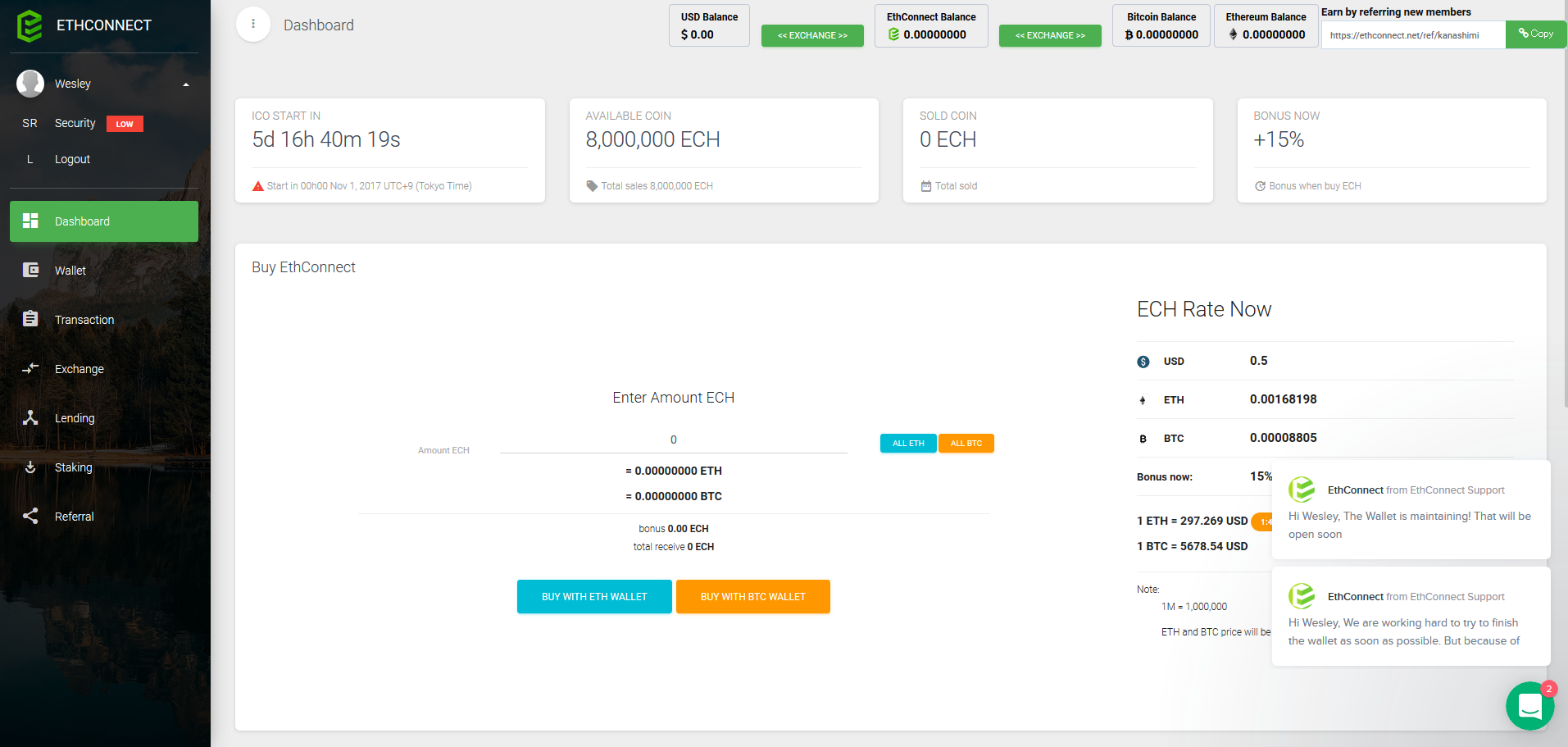
Task: Open the Transaction clipboard icon
Action: click(x=30, y=319)
